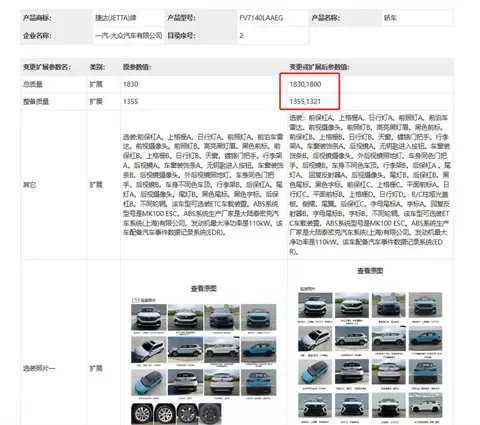Click the 变更扩展参数名: column header
This screenshot has height=425, width=480.
47,67
